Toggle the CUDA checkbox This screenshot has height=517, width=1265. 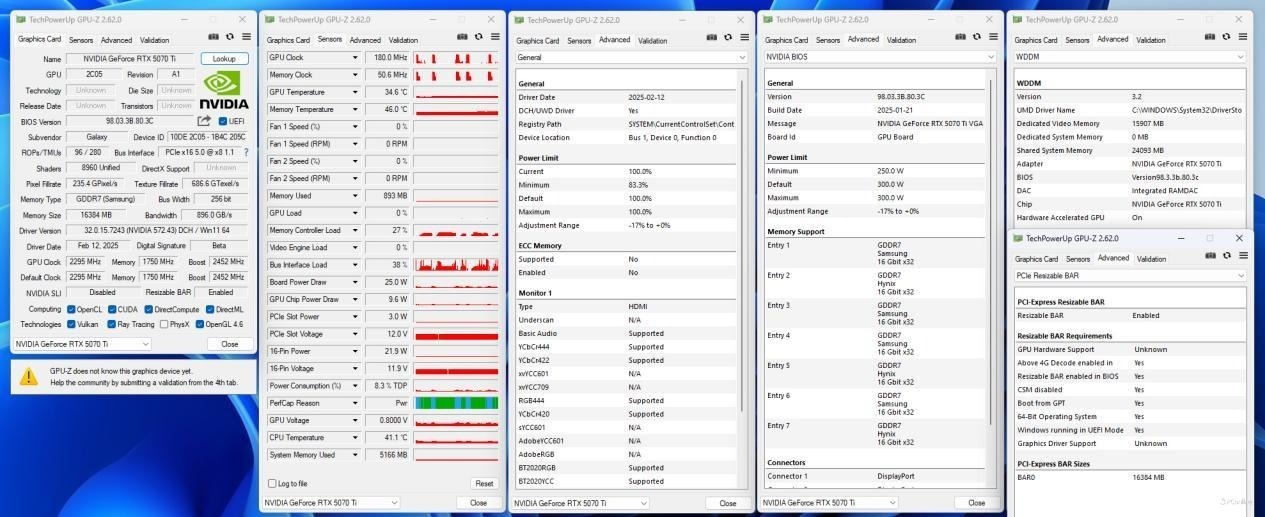[x=112, y=309]
